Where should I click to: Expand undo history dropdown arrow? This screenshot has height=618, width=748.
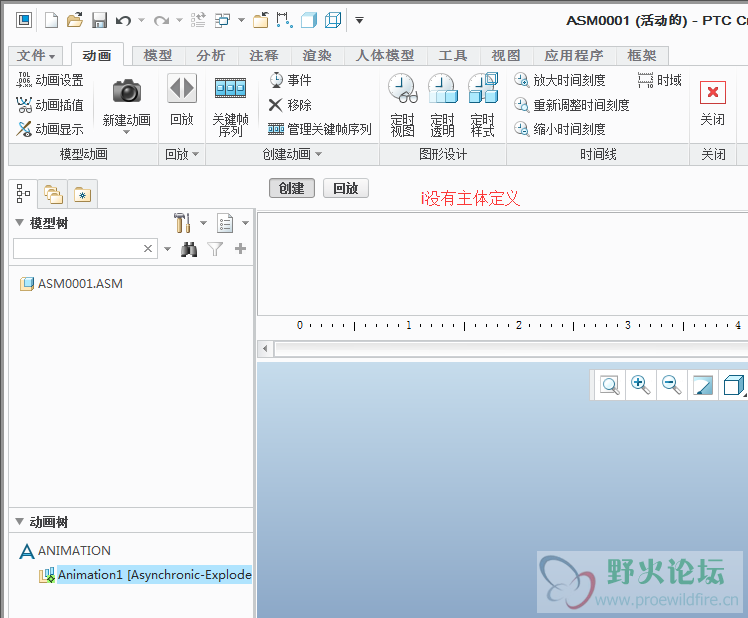coord(141,20)
